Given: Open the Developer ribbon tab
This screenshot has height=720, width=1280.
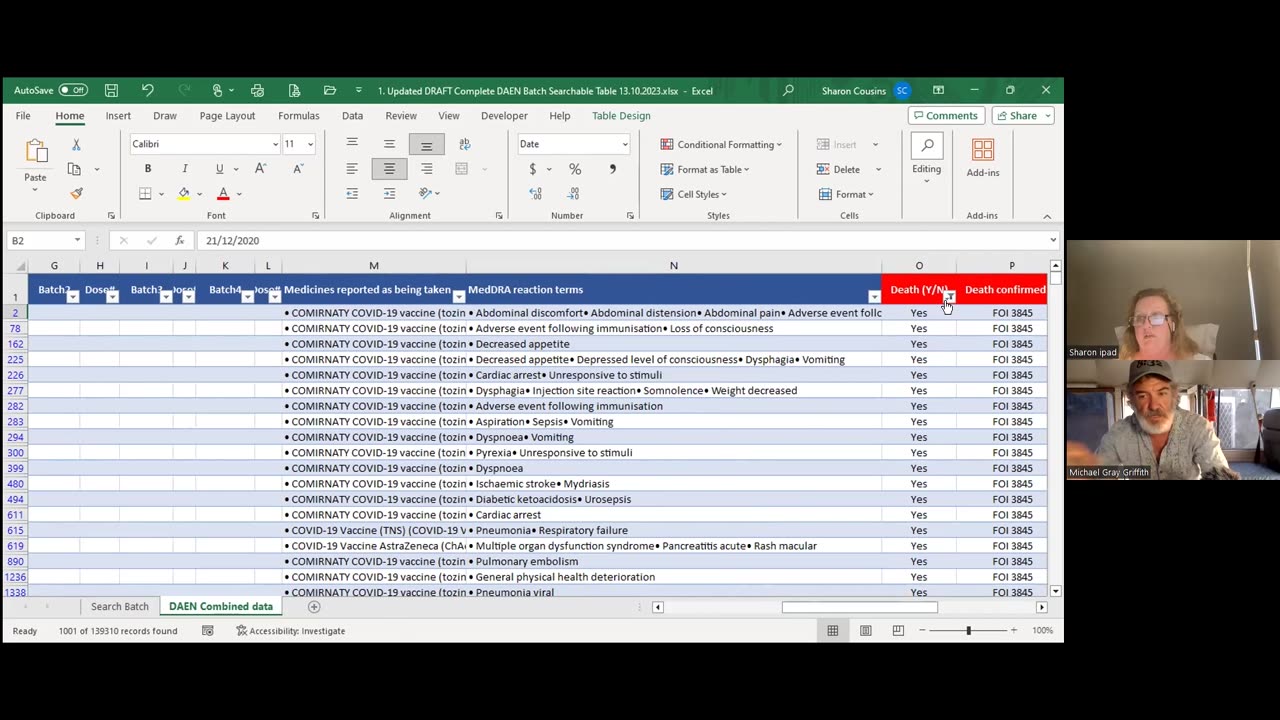Looking at the screenshot, I should [x=504, y=115].
